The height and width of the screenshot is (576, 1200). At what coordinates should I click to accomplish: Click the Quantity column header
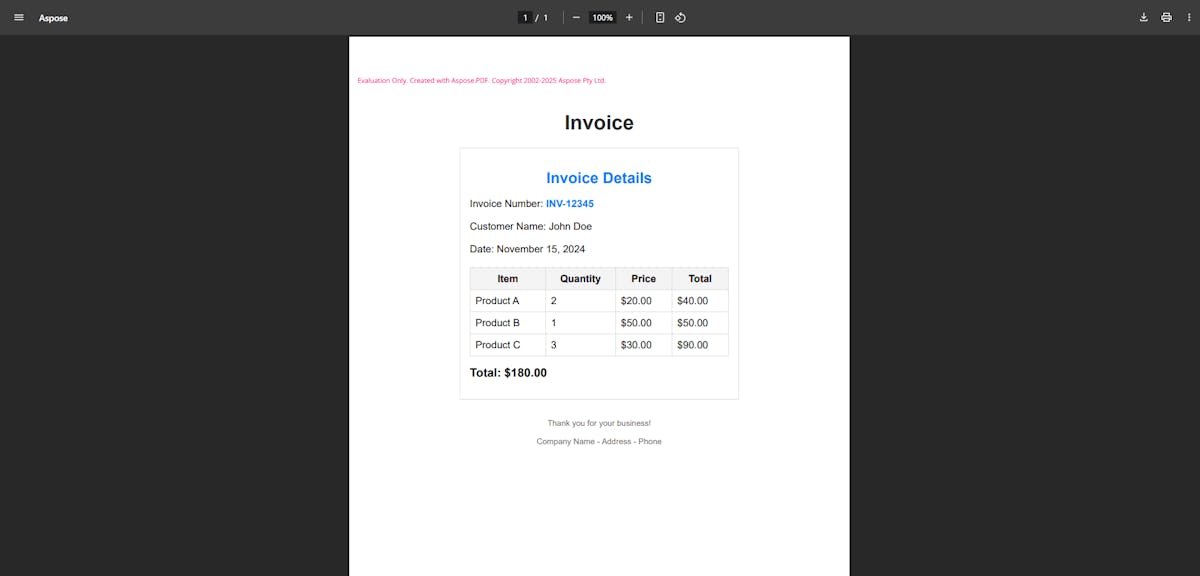tap(580, 279)
